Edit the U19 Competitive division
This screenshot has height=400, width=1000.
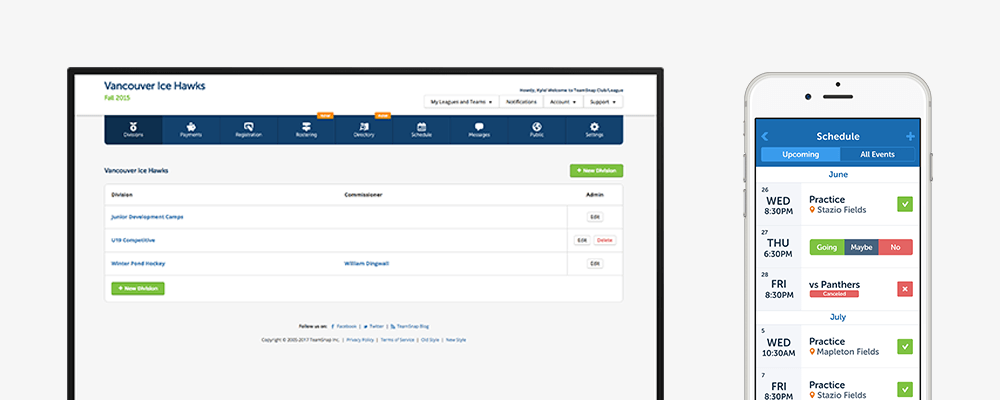click(582, 241)
